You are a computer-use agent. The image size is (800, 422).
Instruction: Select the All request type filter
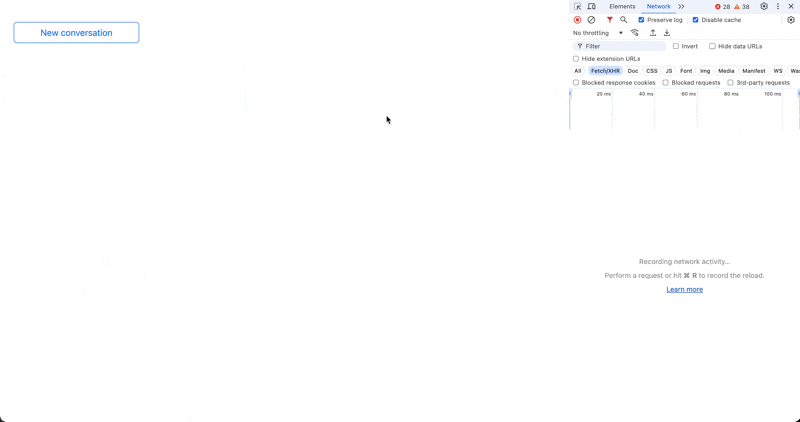[578, 71]
